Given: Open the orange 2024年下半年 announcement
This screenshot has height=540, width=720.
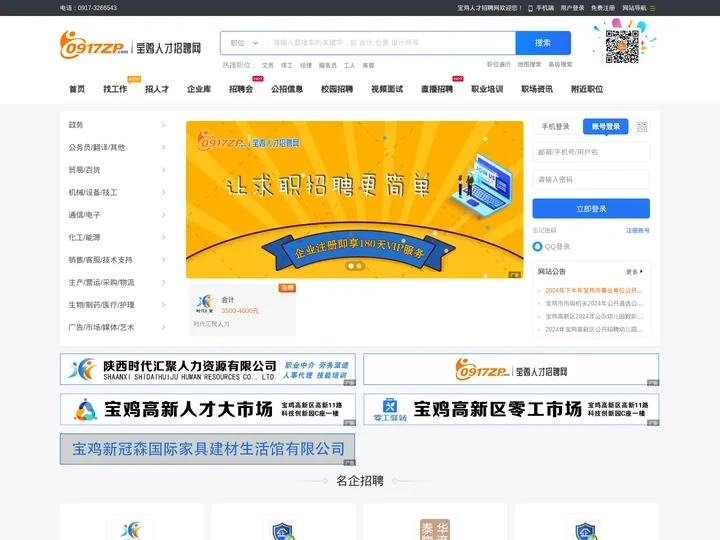Looking at the screenshot, I should click(x=594, y=290).
